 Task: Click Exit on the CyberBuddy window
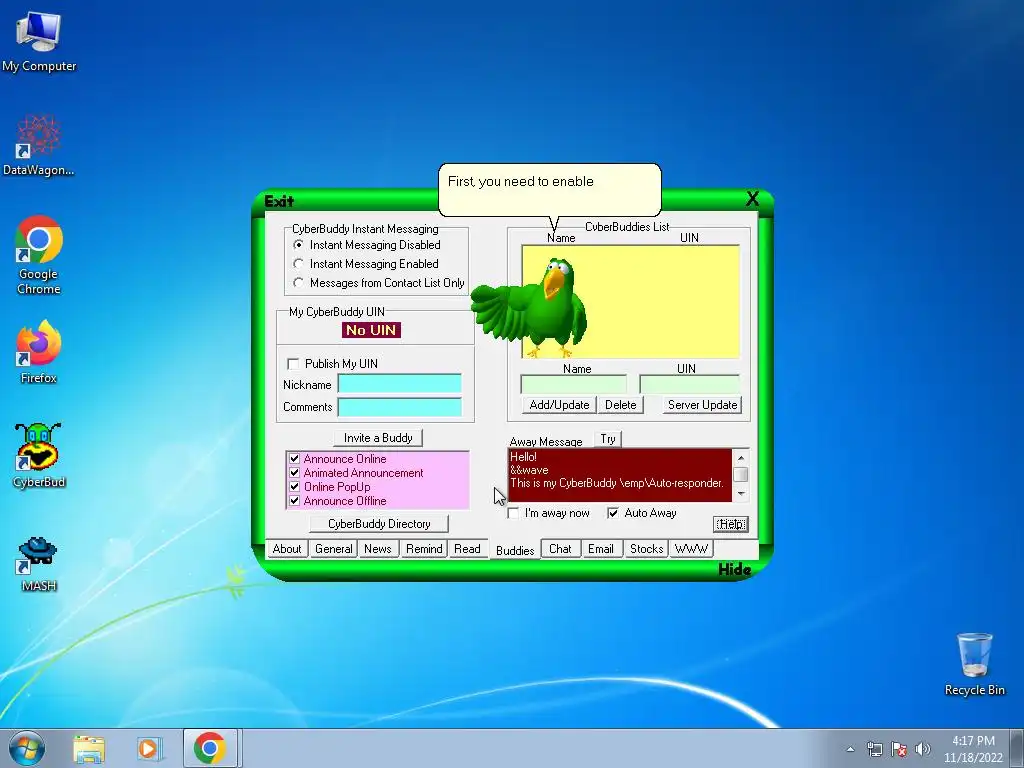point(280,201)
